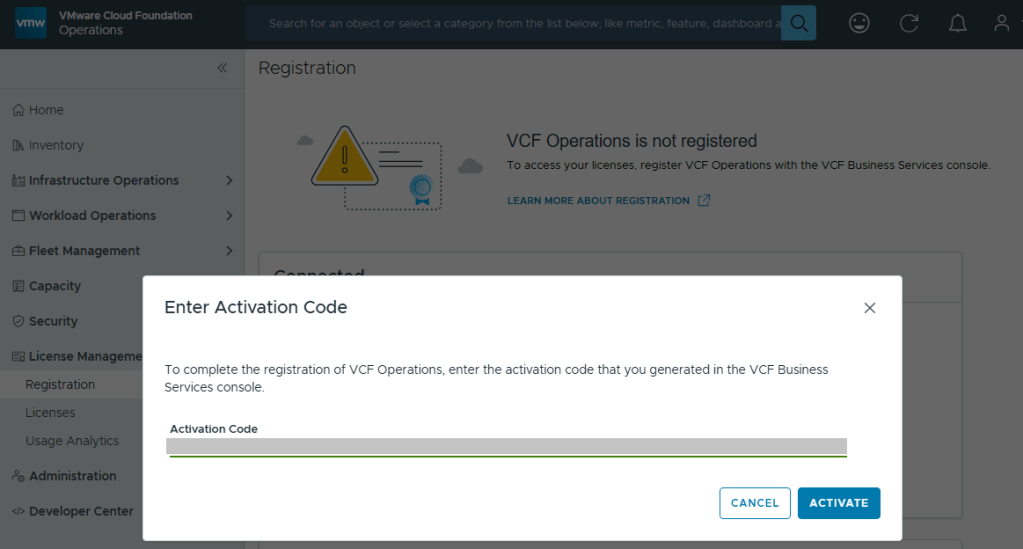1023x549 pixels.
Task: Open the Home menu item
Action: pos(46,110)
